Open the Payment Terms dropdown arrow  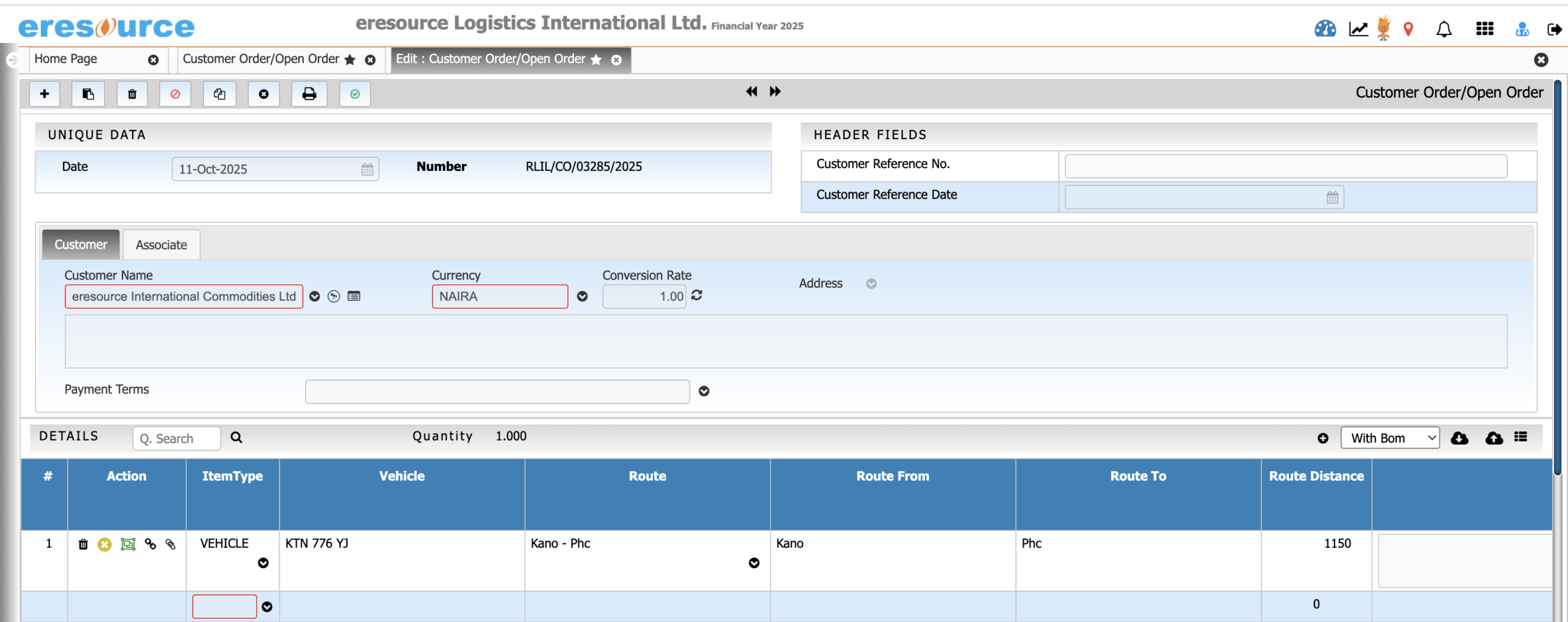(x=704, y=391)
